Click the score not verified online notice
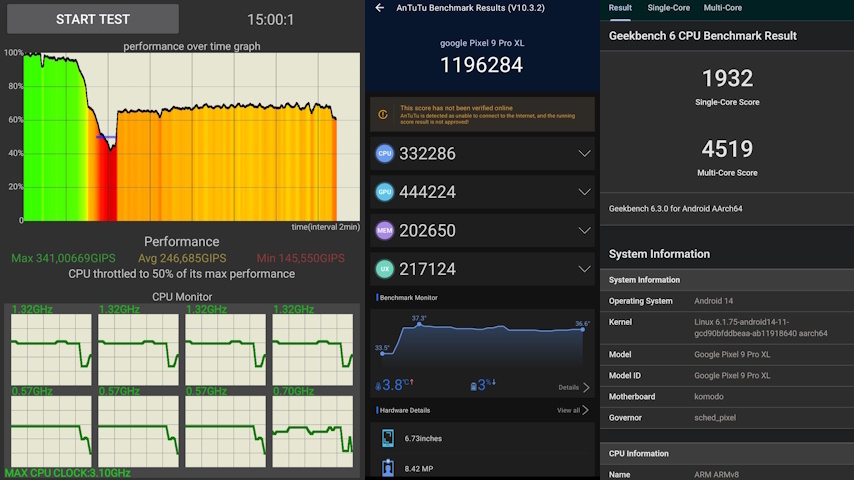Viewport: 854px width, 480px height. click(x=482, y=114)
